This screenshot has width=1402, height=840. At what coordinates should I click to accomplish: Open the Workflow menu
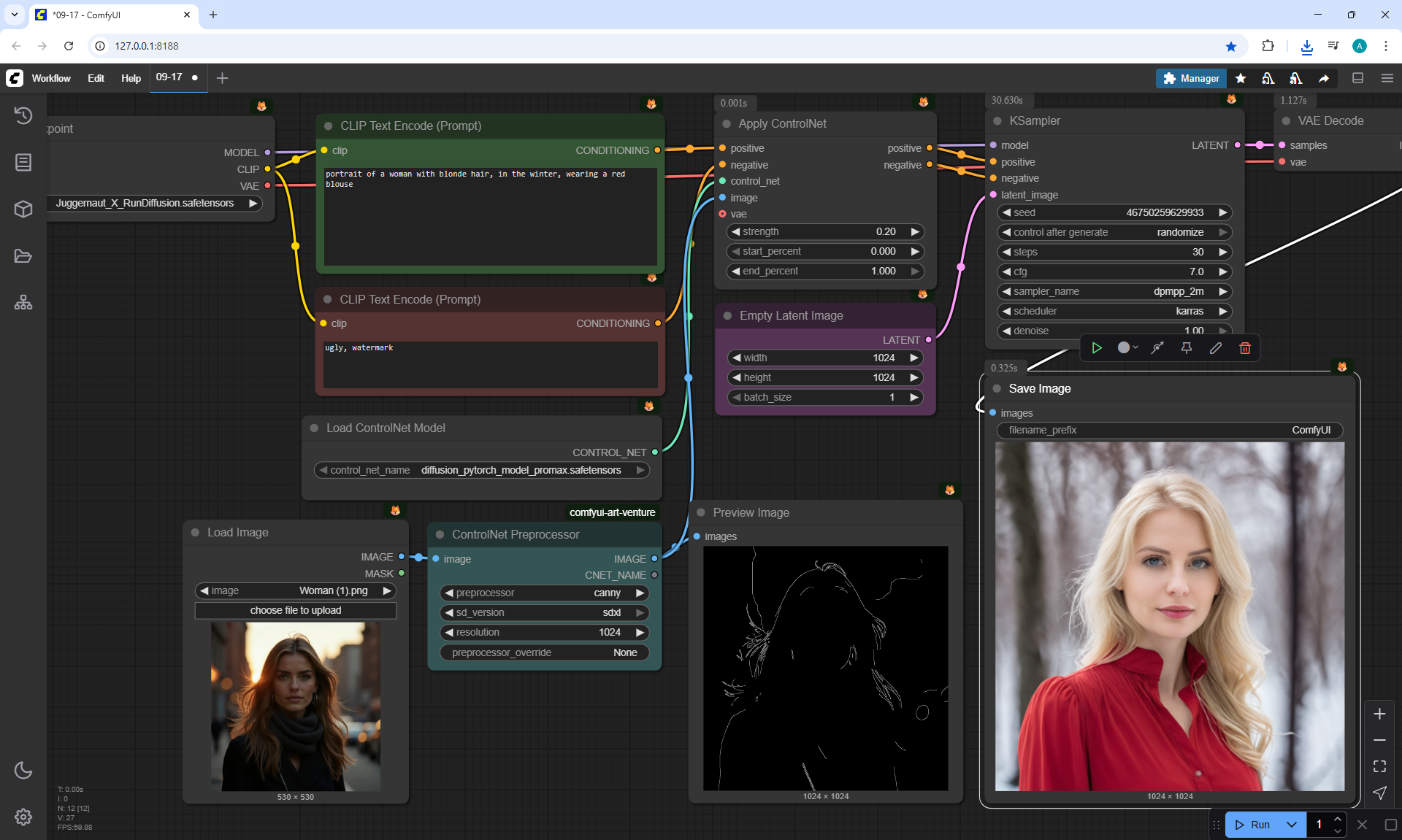coord(51,78)
